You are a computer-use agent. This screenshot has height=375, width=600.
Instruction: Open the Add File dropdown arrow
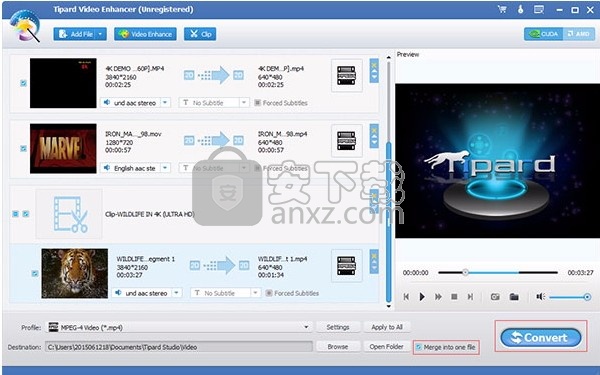click(x=101, y=34)
